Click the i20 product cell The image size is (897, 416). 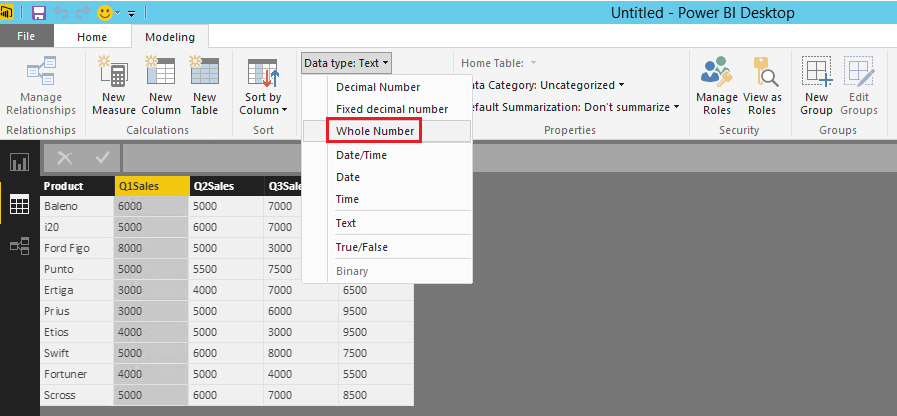pos(77,227)
